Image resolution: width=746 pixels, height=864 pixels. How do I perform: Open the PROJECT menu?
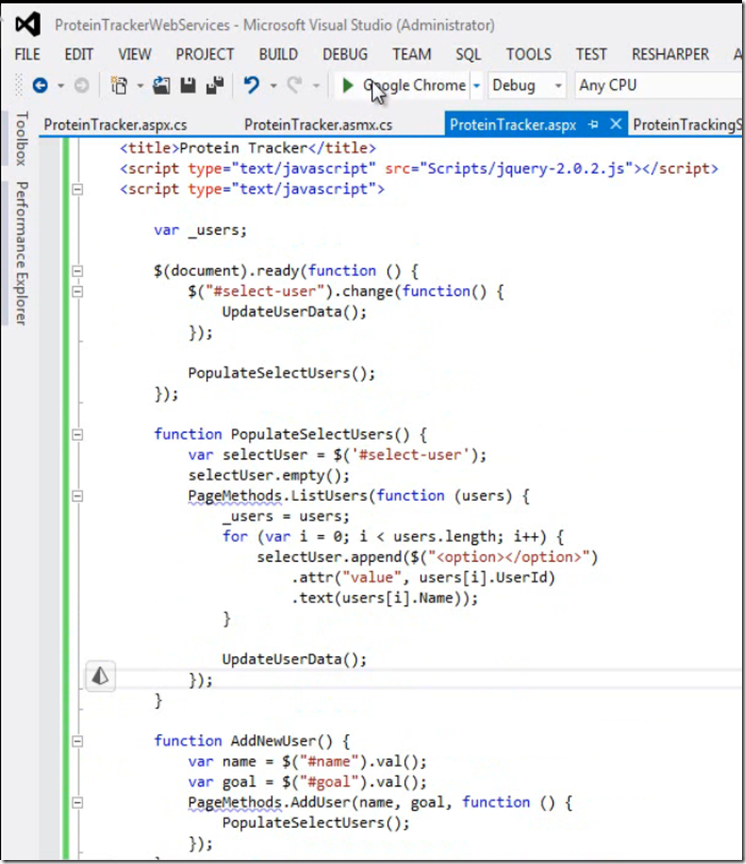click(205, 54)
